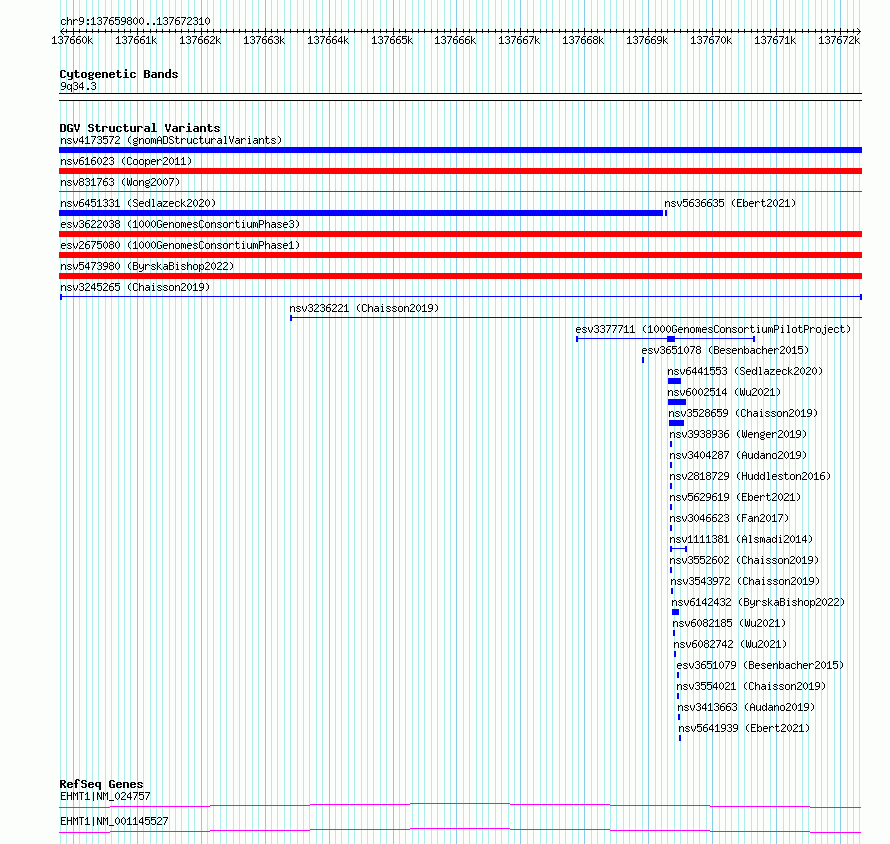The width and height of the screenshot is (890, 844).
Task: Open esv3377711 1000GenomesConsortiumPilotProject label
Action: click(x=713, y=329)
